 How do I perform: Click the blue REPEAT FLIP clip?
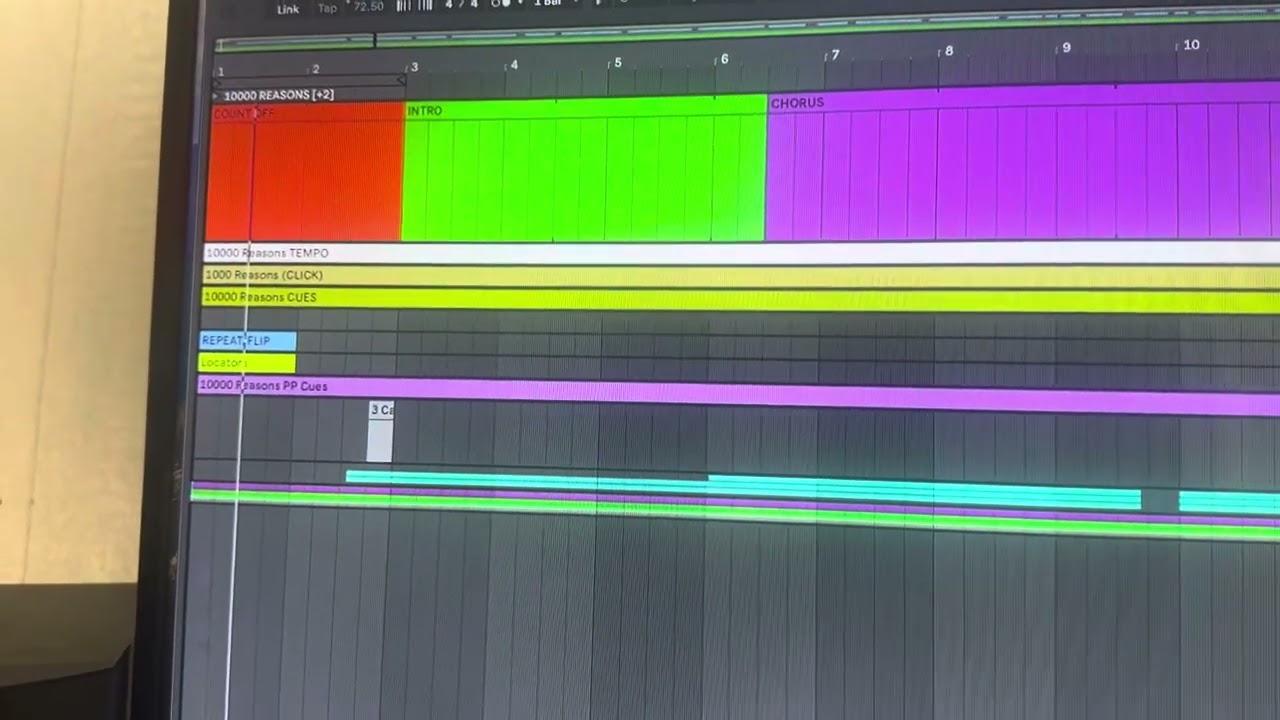click(x=248, y=341)
